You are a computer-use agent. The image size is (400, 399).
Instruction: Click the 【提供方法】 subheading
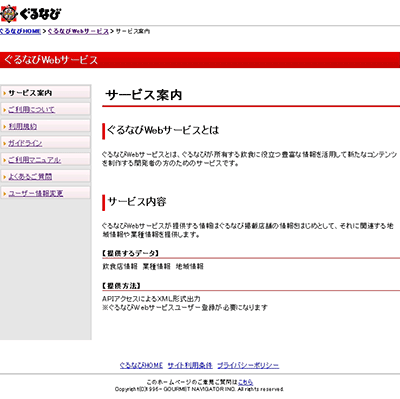121,286
